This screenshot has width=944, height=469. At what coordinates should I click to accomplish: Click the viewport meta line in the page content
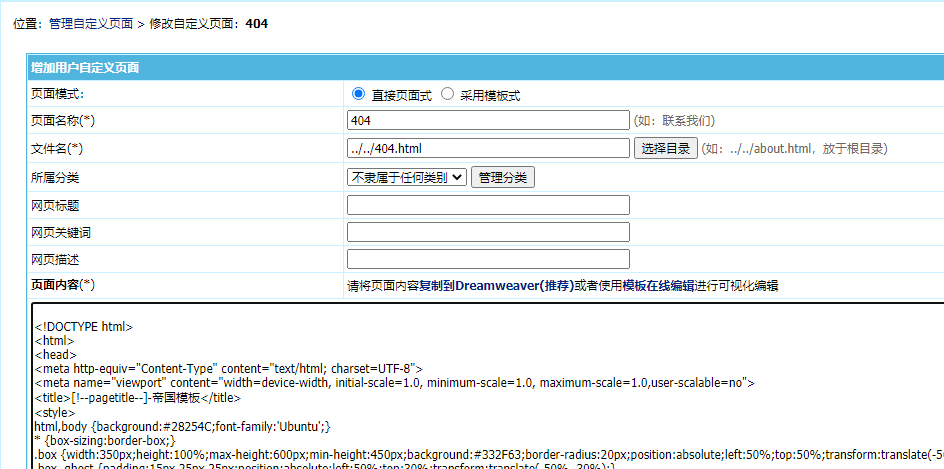pos(394,382)
